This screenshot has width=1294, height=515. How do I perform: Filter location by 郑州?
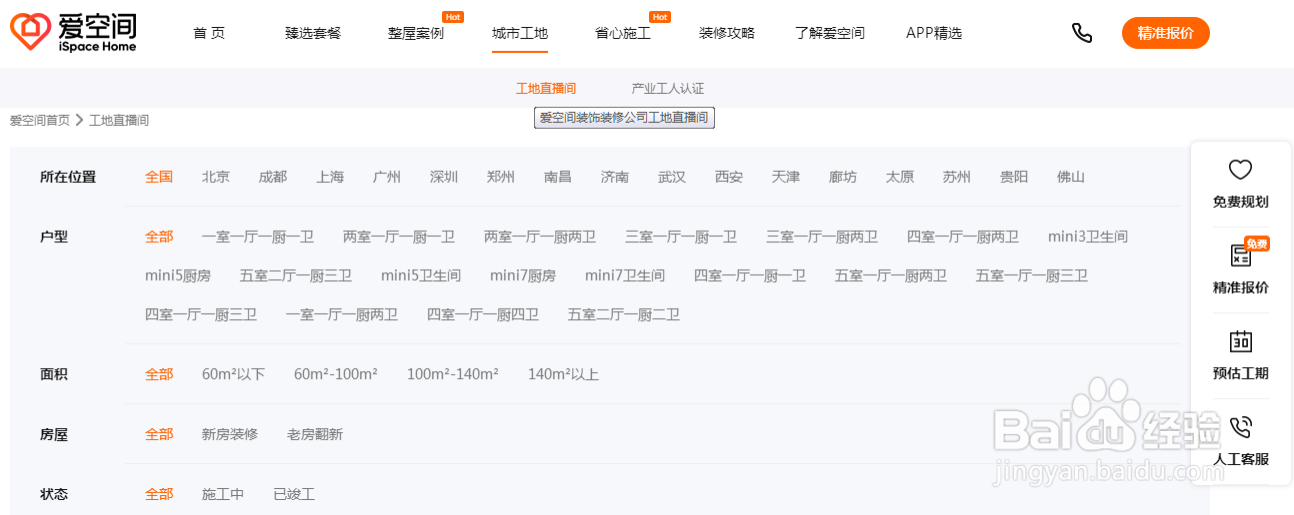pos(501,177)
